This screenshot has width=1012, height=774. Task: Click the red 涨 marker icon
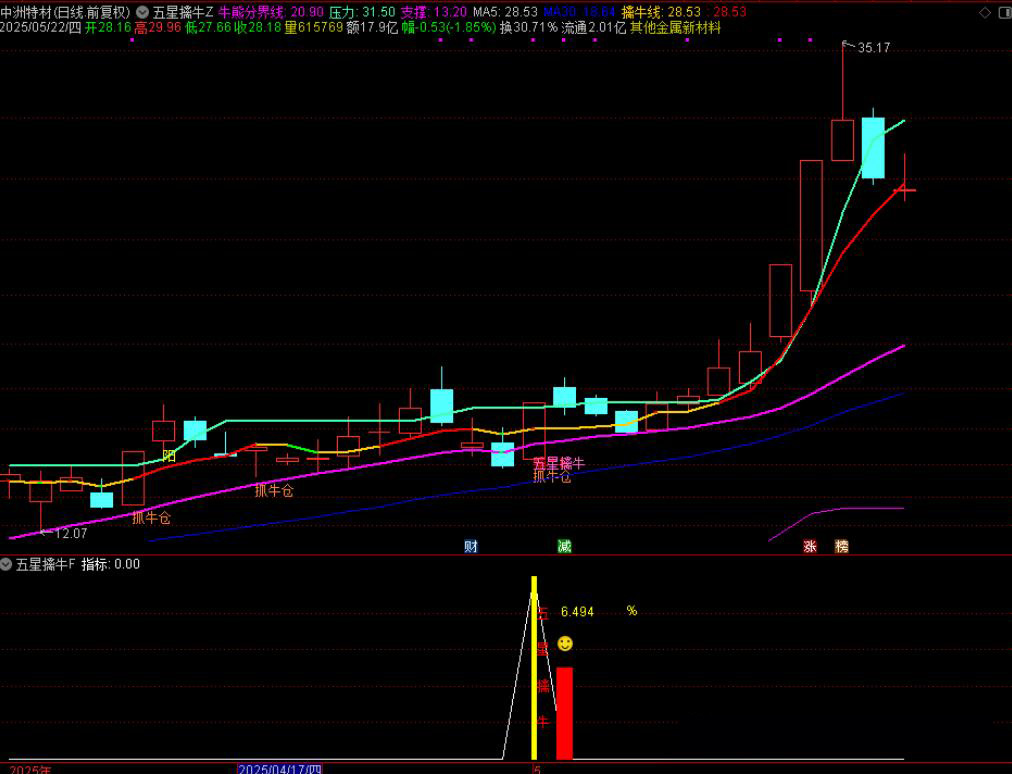(810, 547)
